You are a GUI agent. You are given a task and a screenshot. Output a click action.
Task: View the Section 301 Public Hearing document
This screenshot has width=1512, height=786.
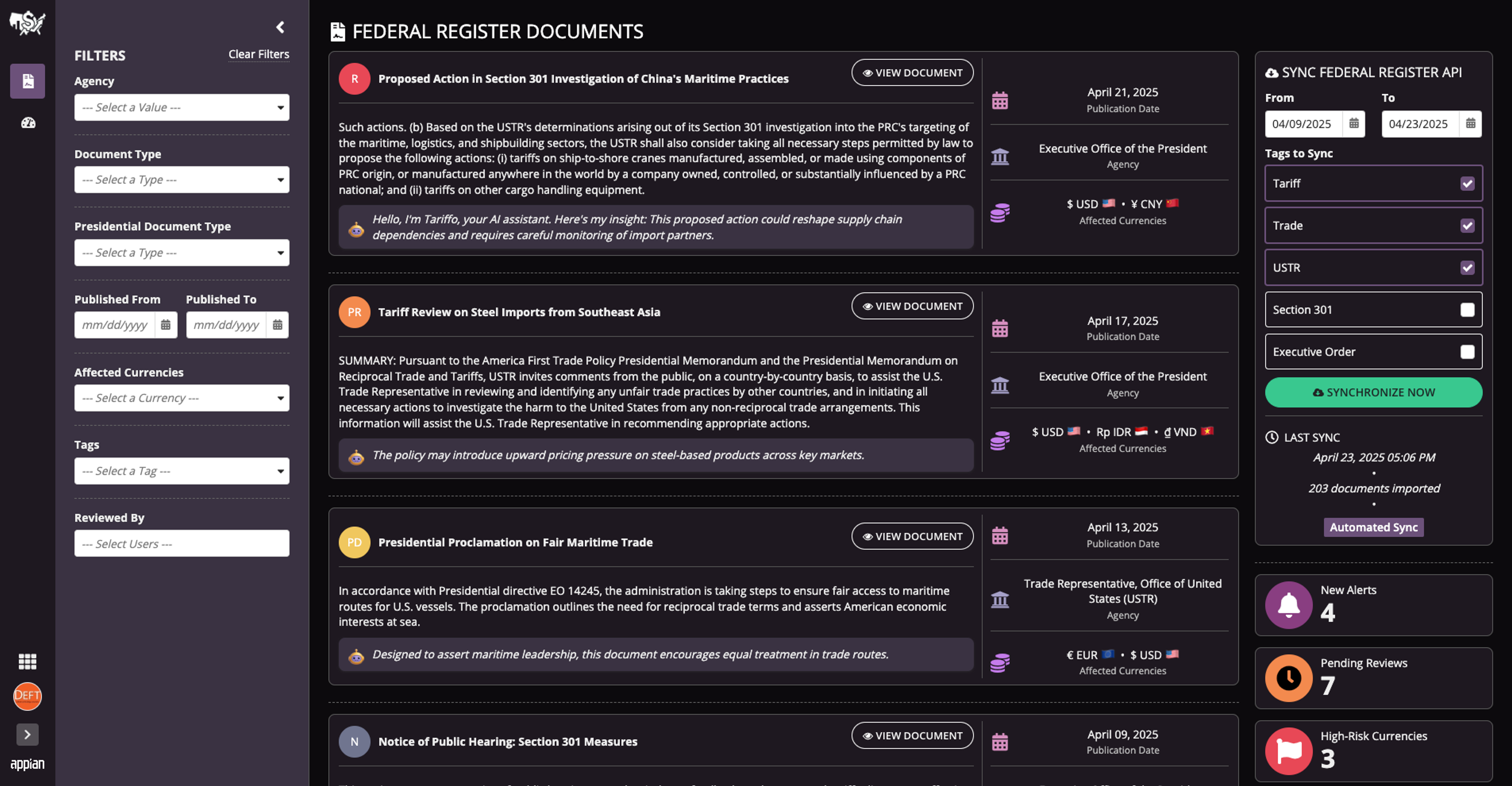(912, 736)
